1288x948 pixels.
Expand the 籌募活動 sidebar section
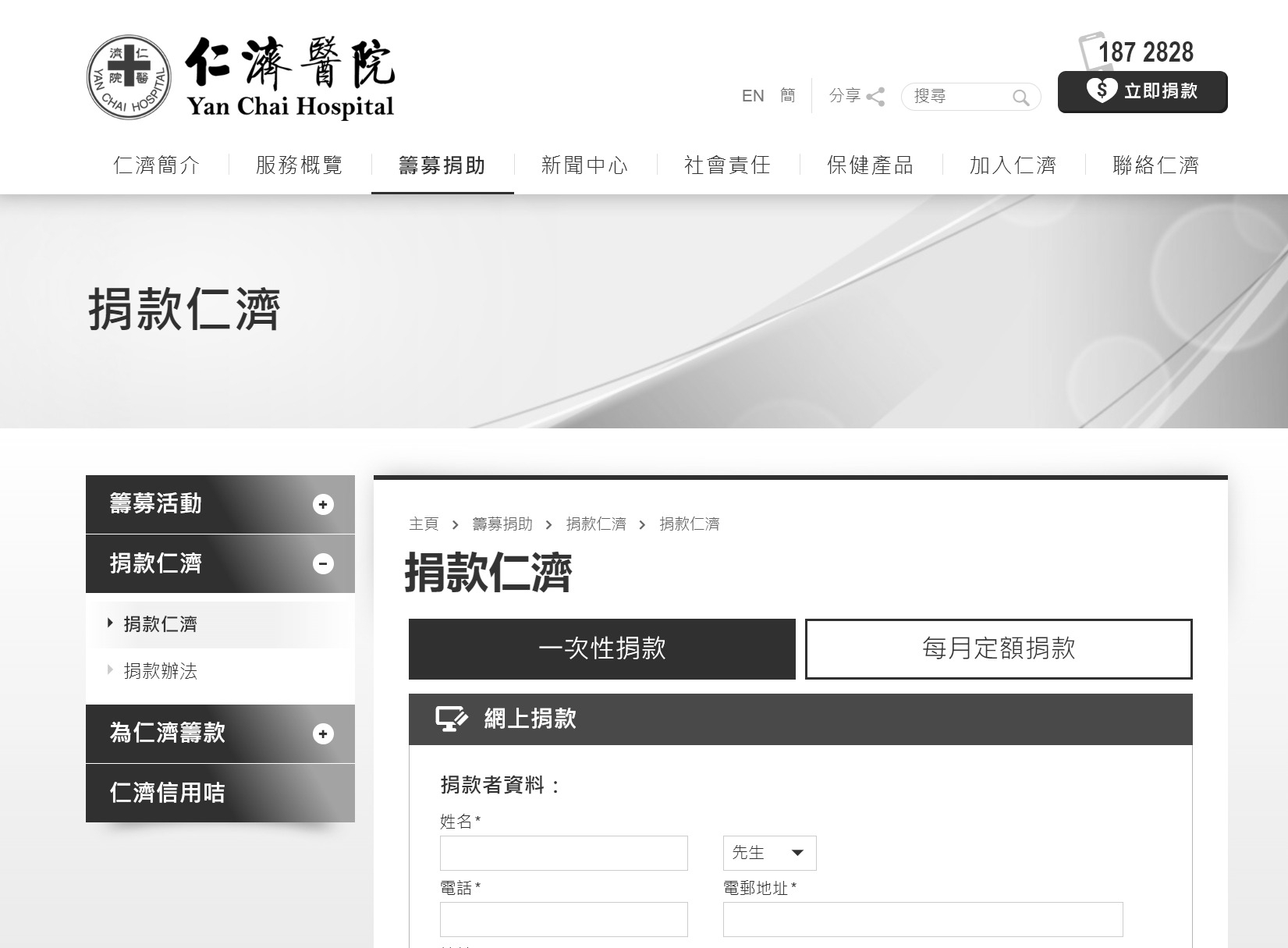[322, 505]
